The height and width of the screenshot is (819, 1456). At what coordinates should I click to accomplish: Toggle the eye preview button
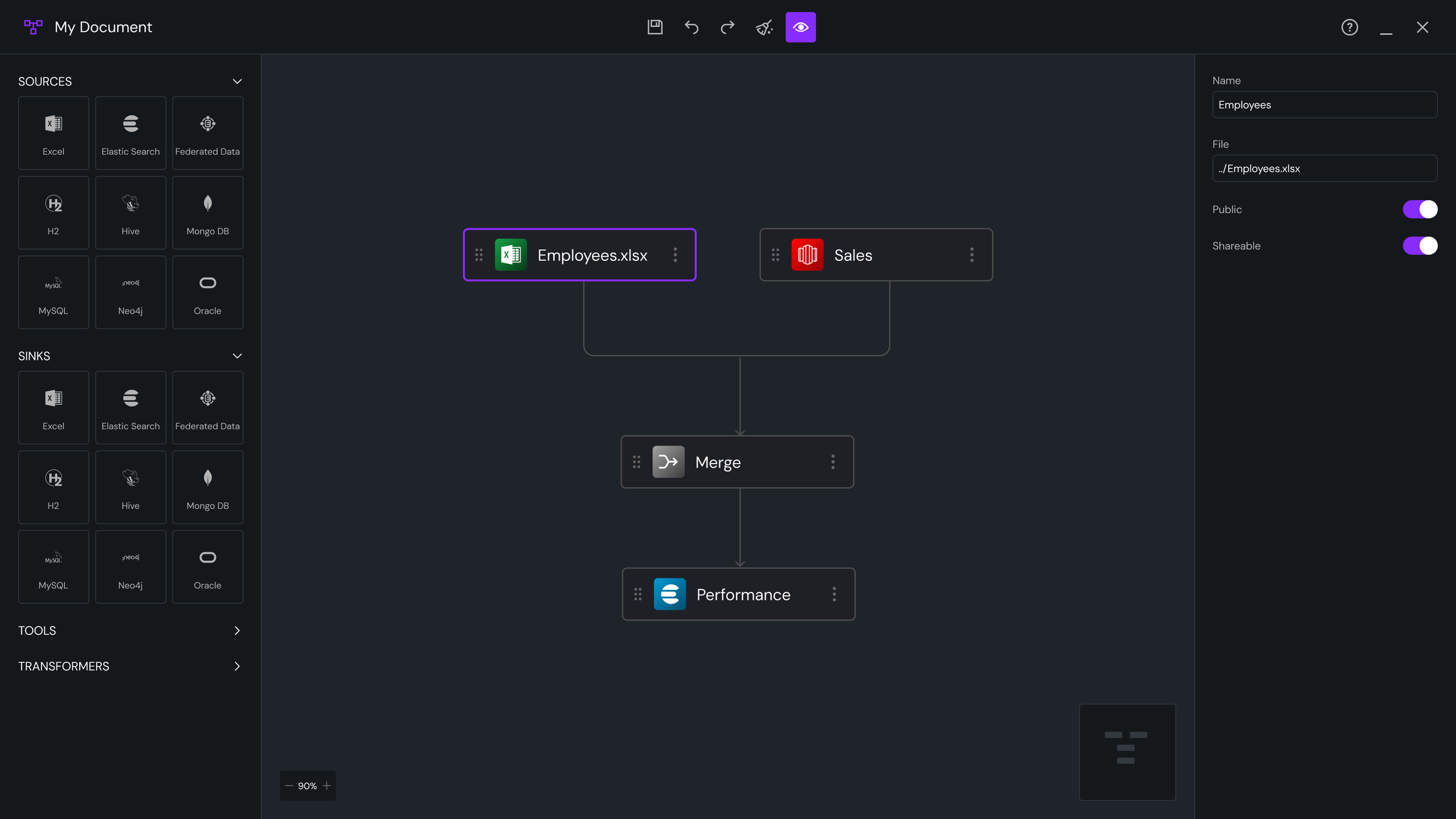[x=800, y=27]
